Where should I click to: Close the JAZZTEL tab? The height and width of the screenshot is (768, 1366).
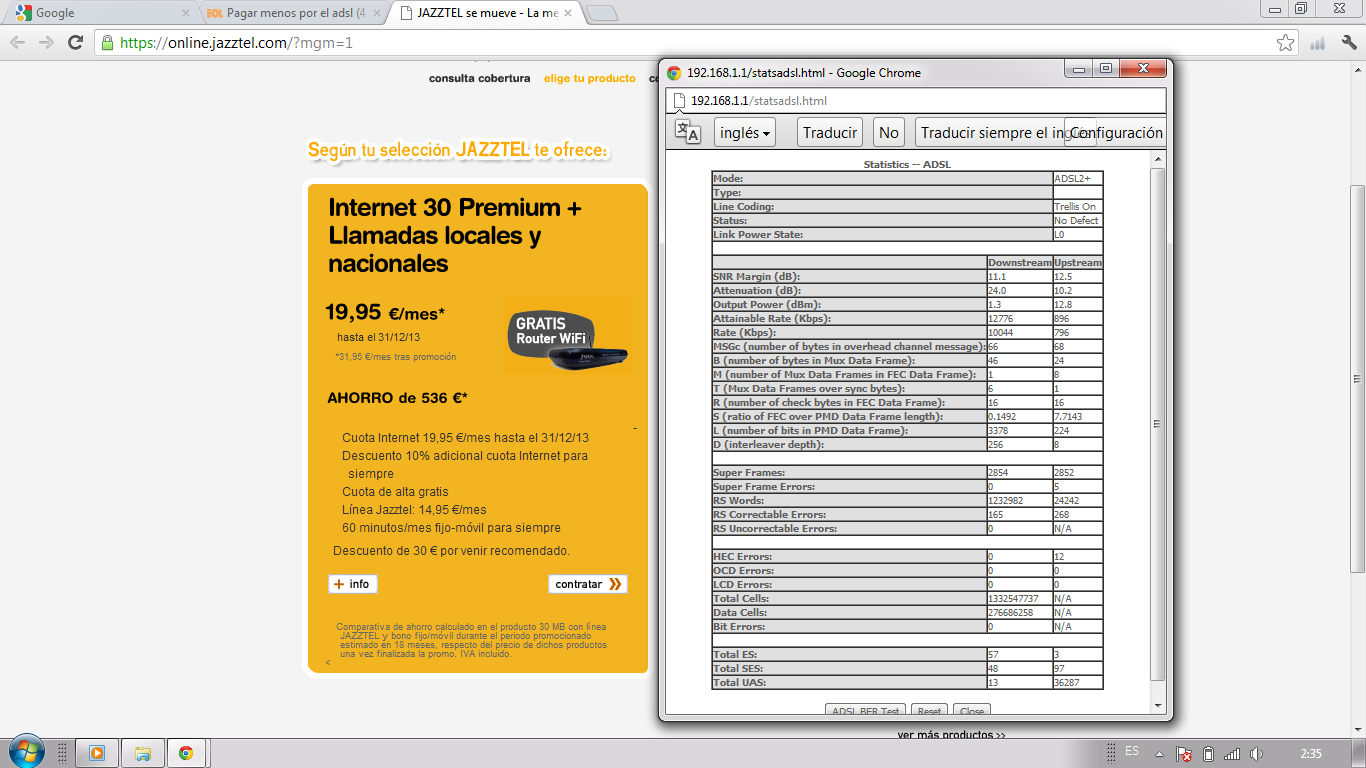point(569,14)
